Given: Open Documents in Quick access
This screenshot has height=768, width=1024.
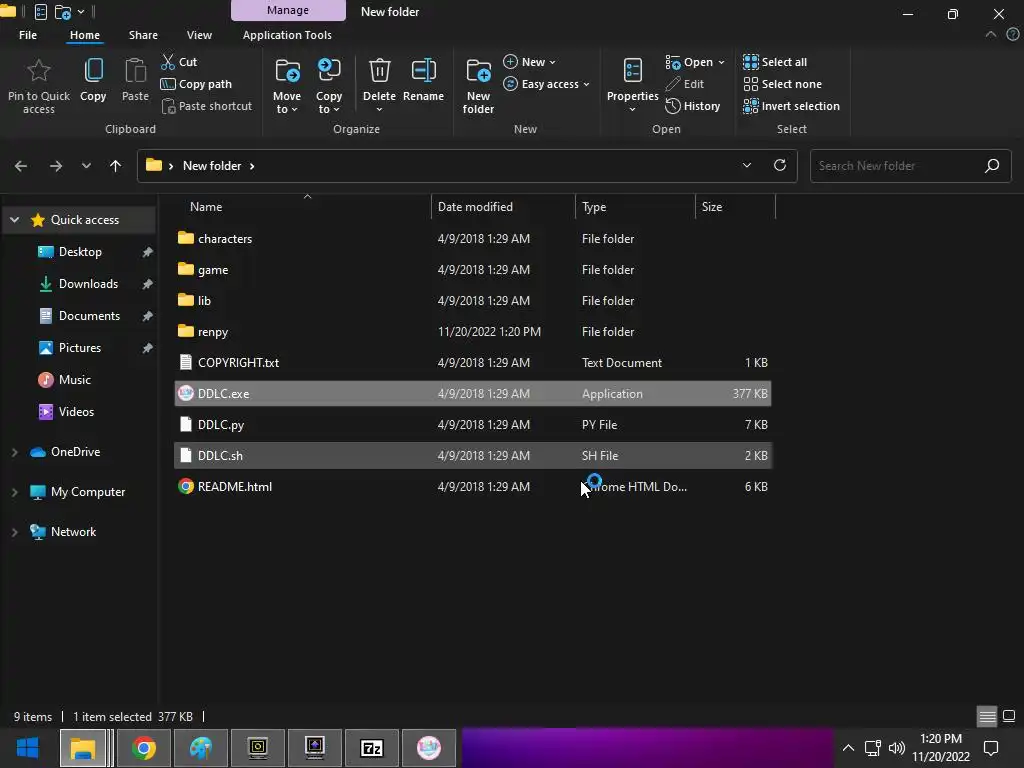Looking at the screenshot, I should tap(89, 316).
